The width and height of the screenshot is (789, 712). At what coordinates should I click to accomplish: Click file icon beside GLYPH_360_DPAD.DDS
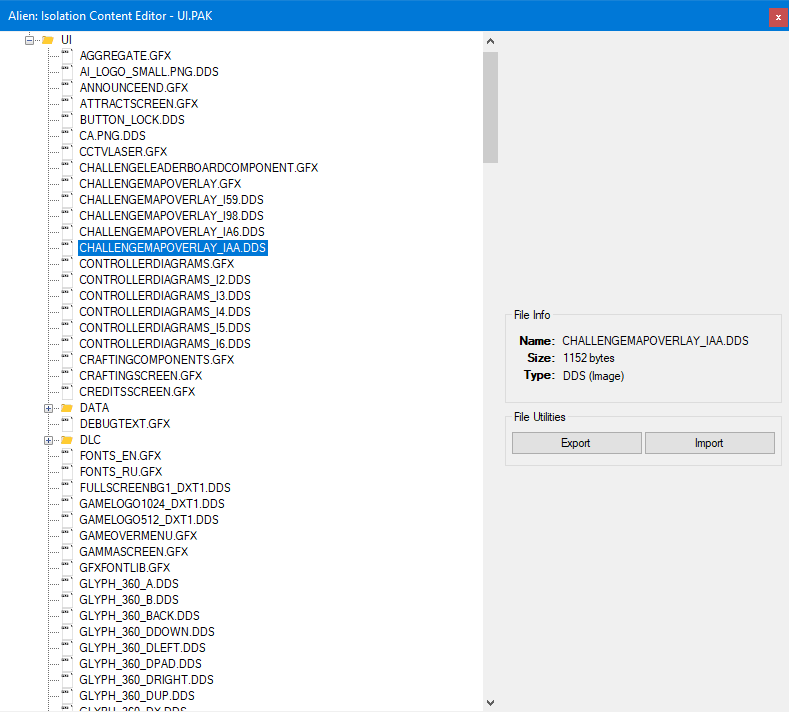(67, 664)
